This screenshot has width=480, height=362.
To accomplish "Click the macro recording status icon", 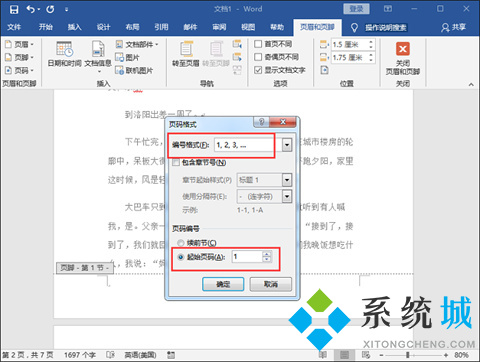I will 171,355.
